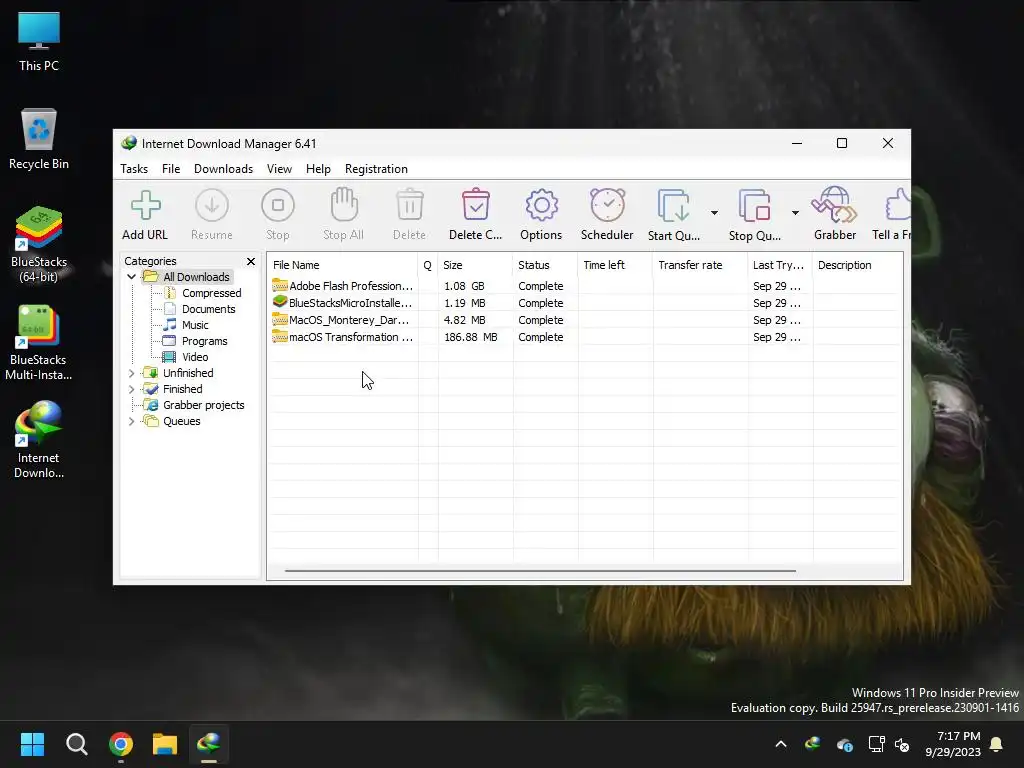Viewport: 1024px width, 768px height.
Task: Select the Programs category
Action: point(204,341)
